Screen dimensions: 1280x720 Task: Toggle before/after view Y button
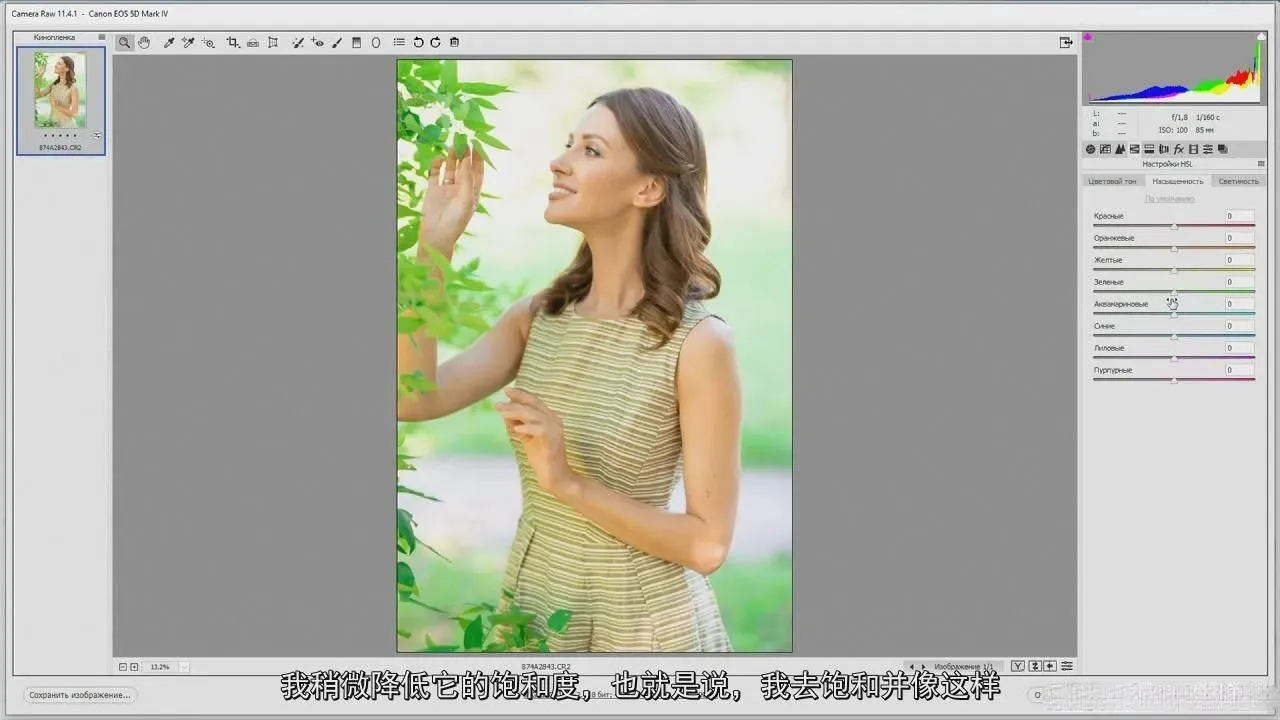pyautogui.click(x=1018, y=666)
